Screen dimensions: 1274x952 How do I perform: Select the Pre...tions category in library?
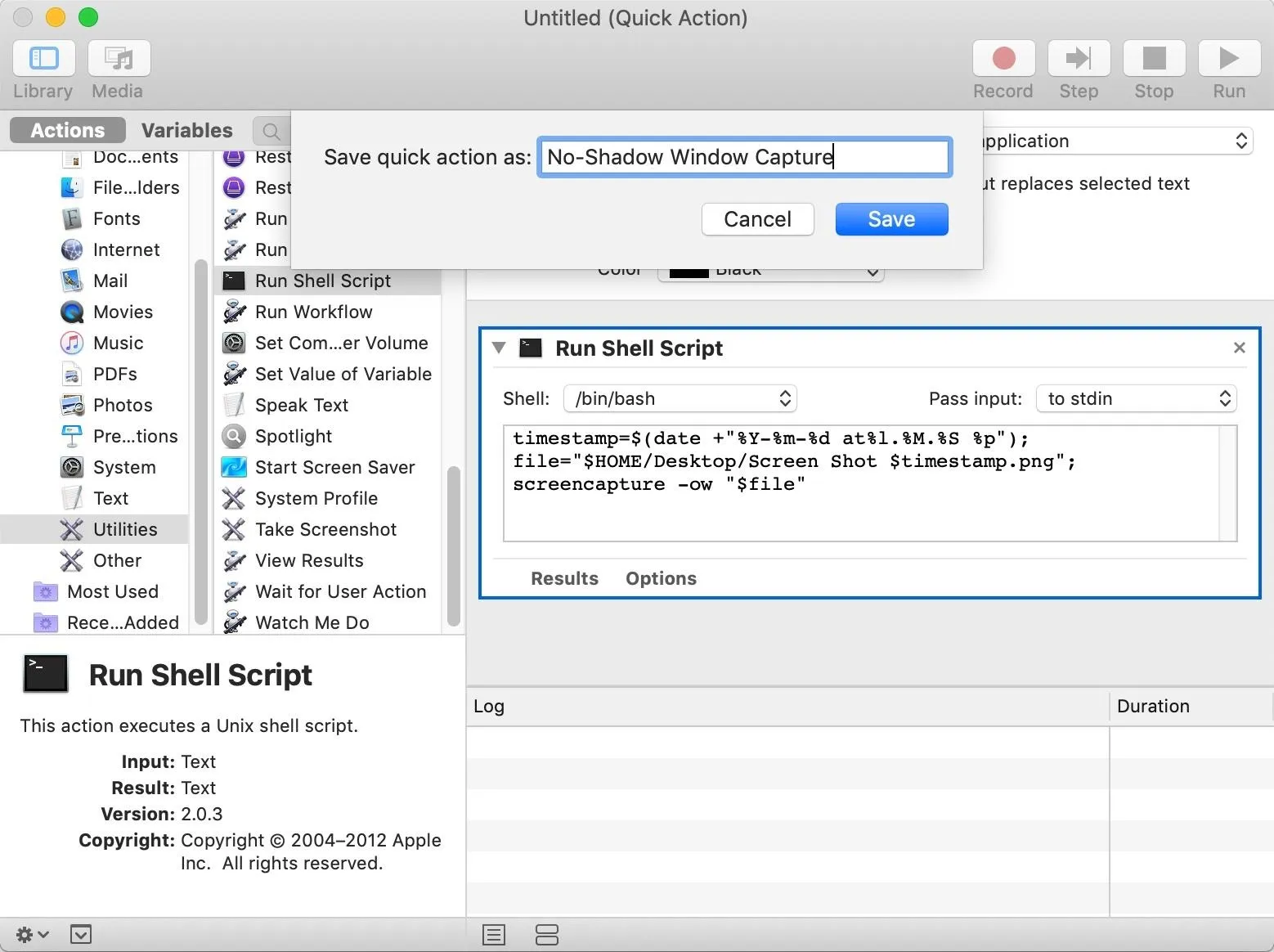pyautogui.click(x=119, y=436)
